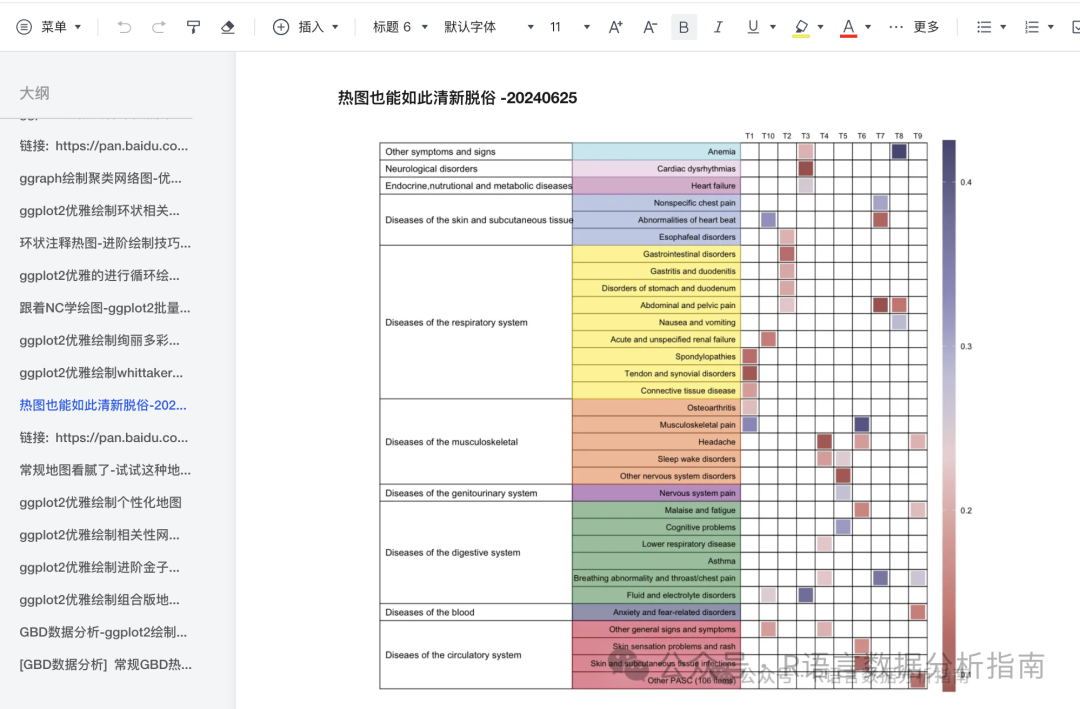Apply red font color
1080x709 pixels.
849,28
